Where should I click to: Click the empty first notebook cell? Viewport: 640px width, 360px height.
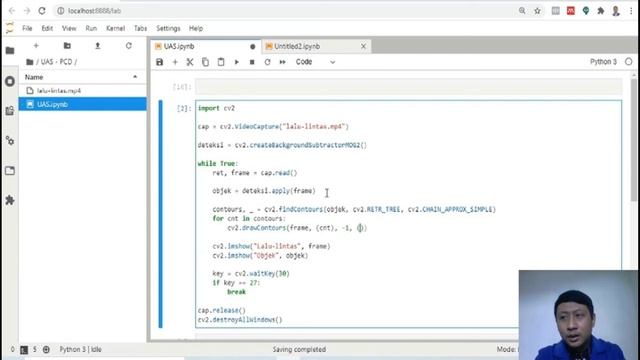[409, 87]
